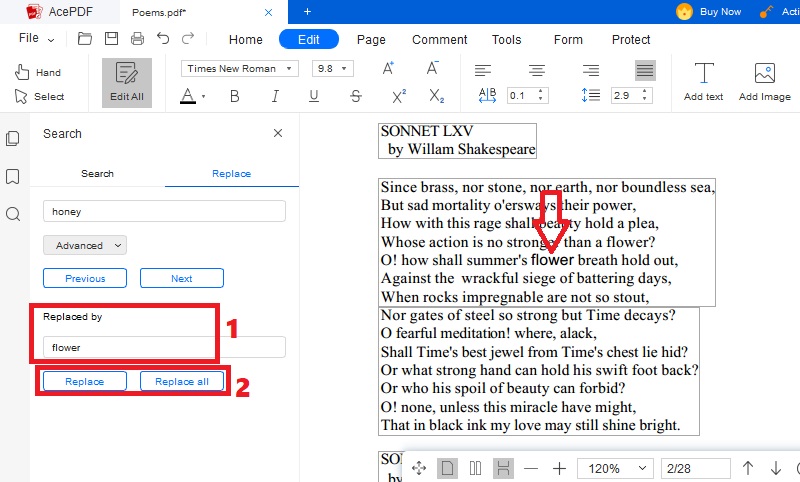The height and width of the screenshot is (482, 800).
Task: Center align the text
Action: tap(537, 70)
